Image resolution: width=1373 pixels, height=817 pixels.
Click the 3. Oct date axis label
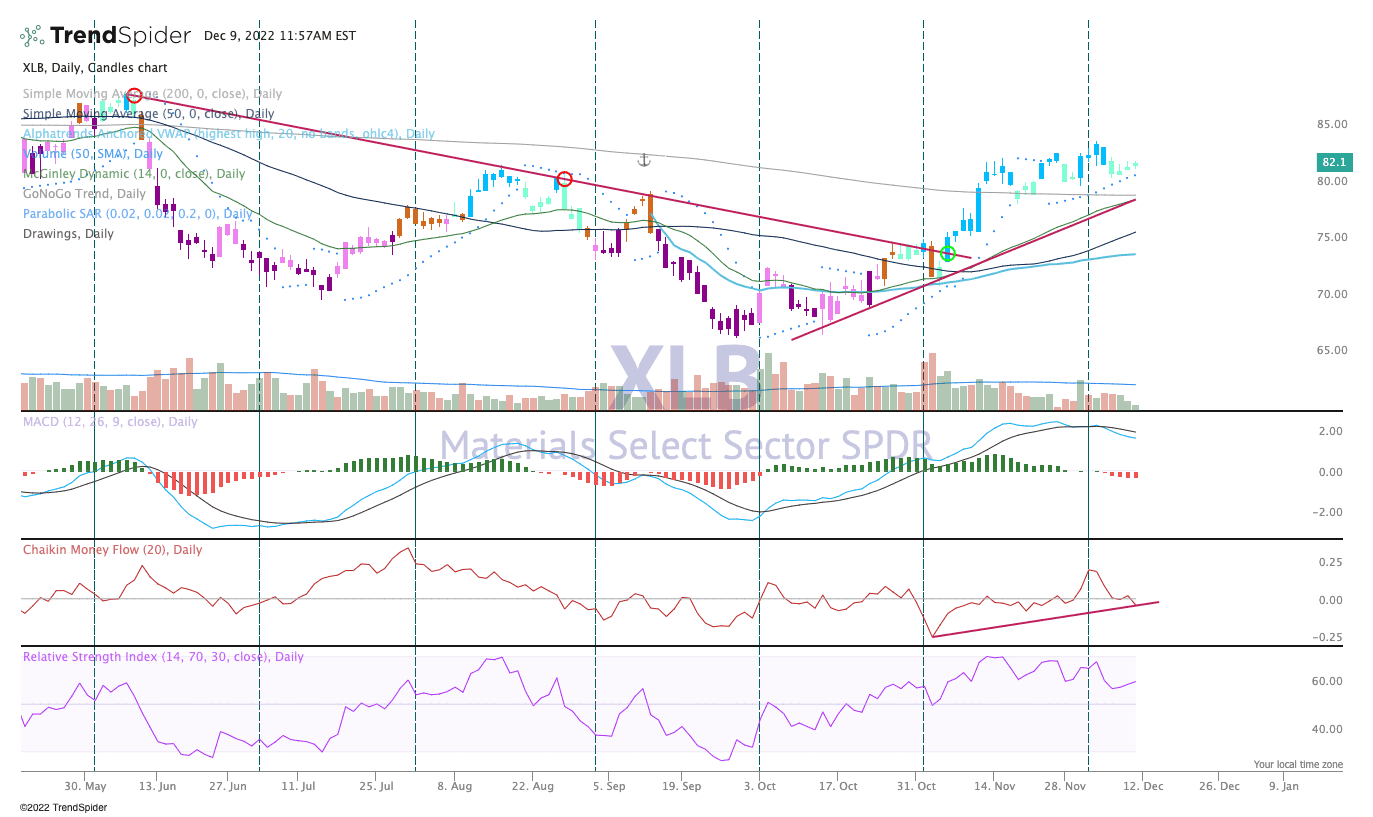[x=760, y=786]
